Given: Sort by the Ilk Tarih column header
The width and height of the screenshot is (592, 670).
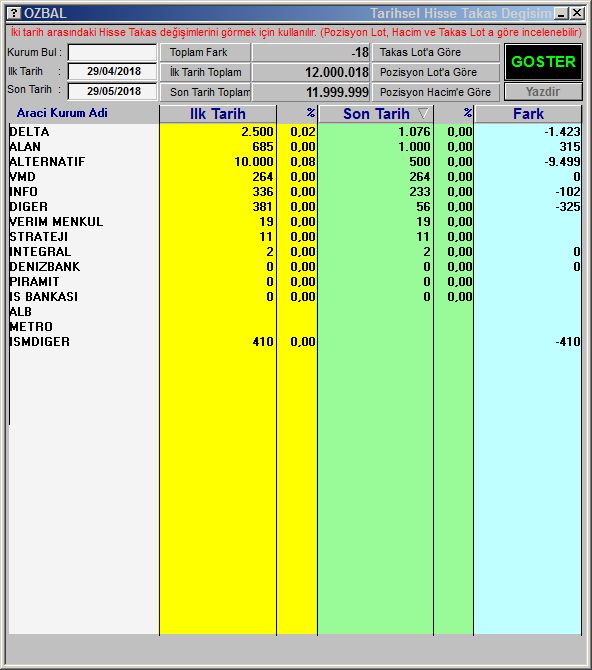Looking at the screenshot, I should (x=218, y=114).
